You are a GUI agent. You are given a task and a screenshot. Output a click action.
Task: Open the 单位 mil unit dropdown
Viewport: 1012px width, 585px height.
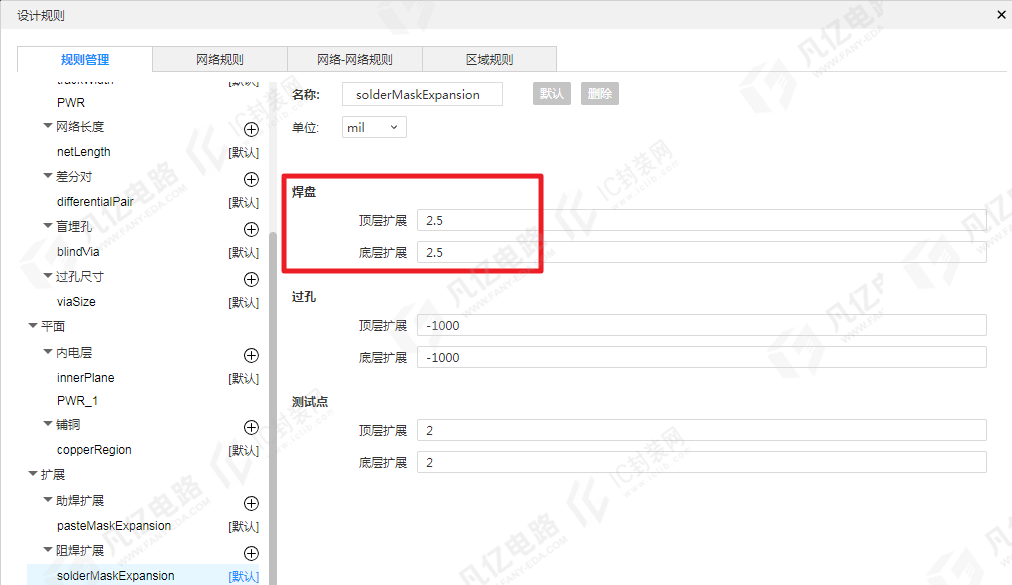pyautogui.click(x=374, y=127)
